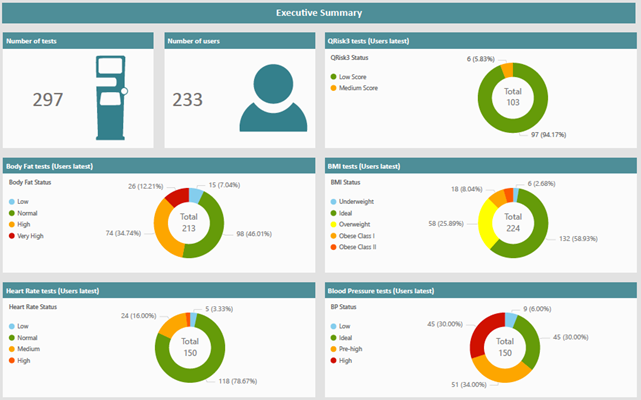Select the Low Score legend dot
641x400 pixels.
click(333, 77)
